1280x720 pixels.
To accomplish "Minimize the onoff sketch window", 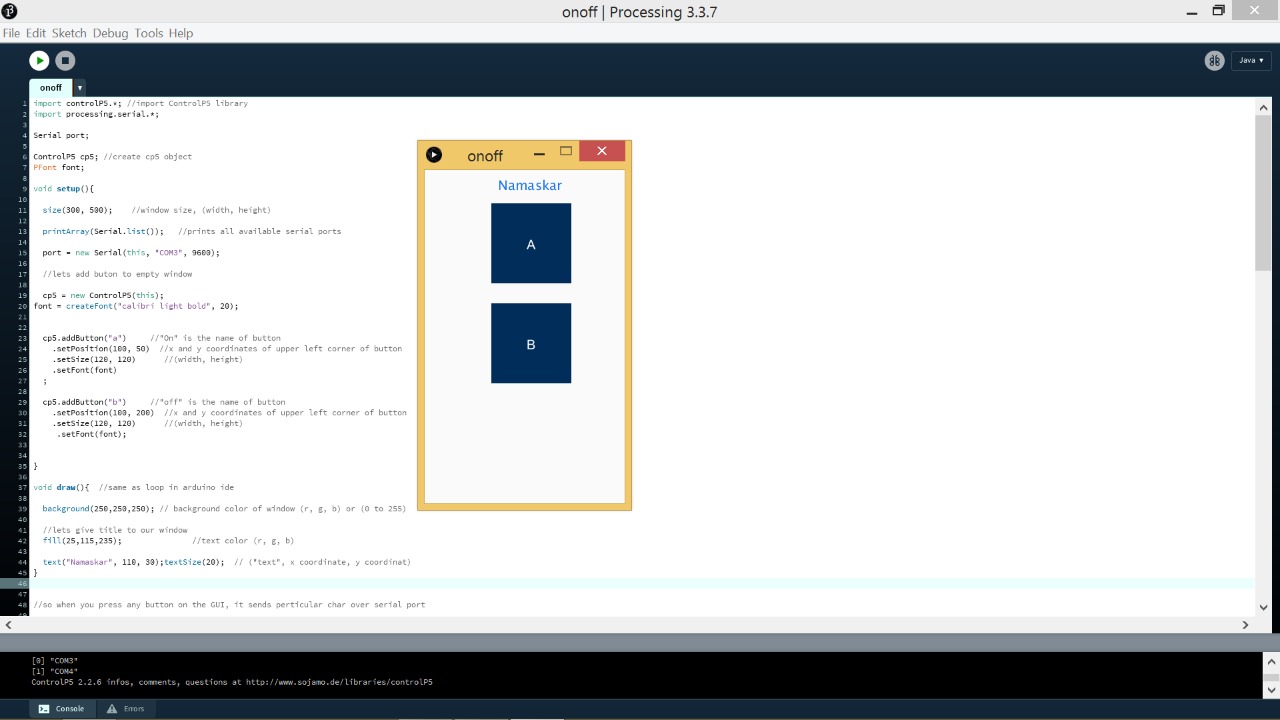I will tap(539, 154).
